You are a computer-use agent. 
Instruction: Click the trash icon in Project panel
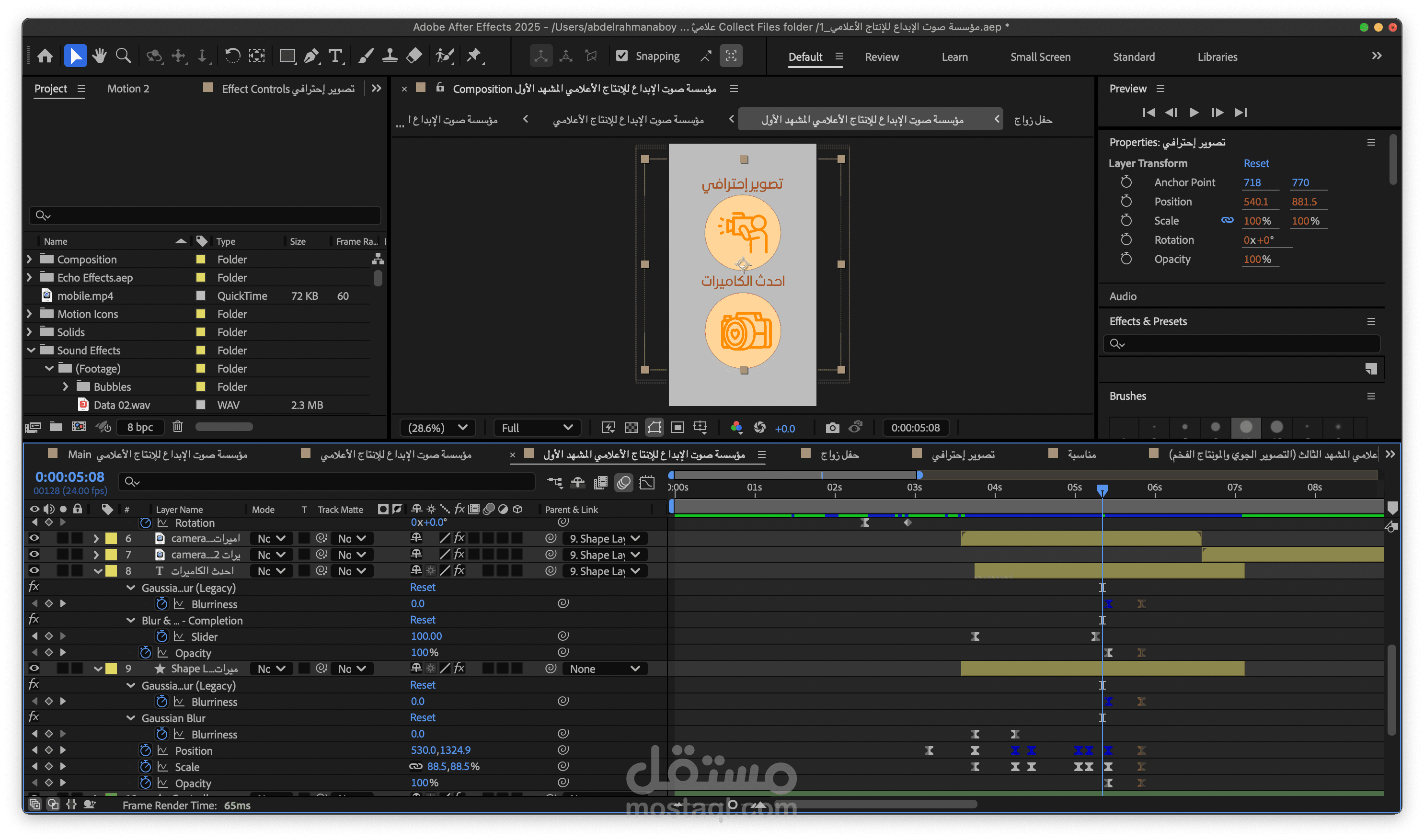click(x=178, y=427)
